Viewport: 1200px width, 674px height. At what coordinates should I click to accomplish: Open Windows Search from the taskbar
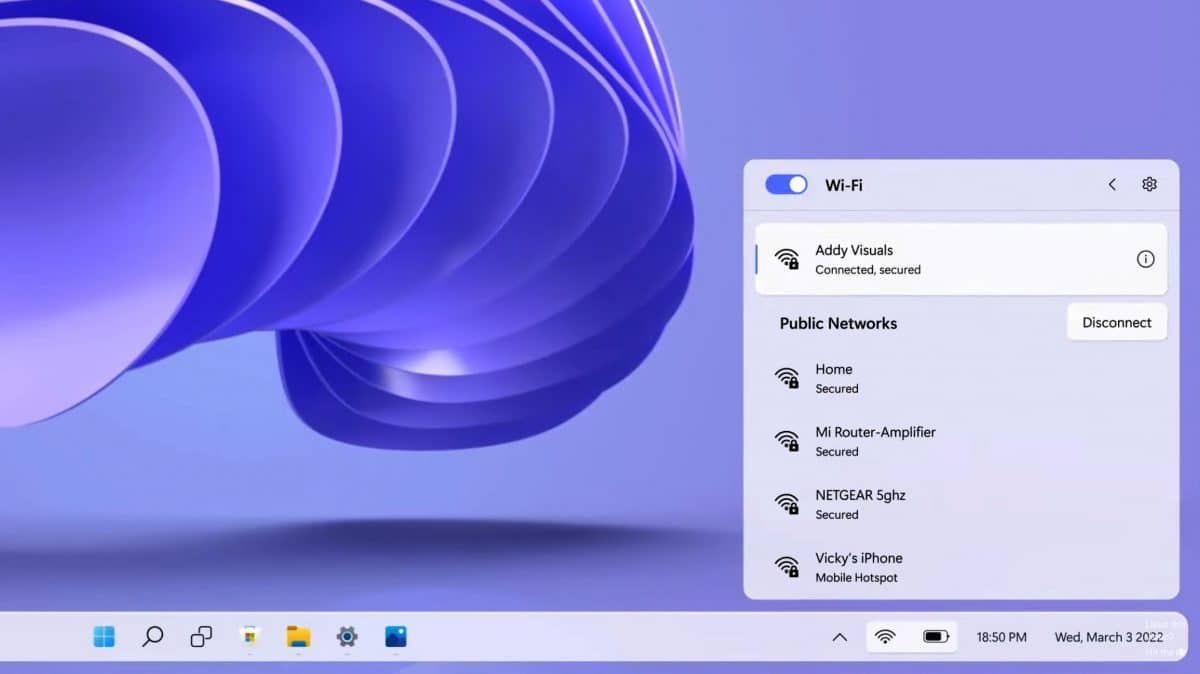click(x=151, y=637)
